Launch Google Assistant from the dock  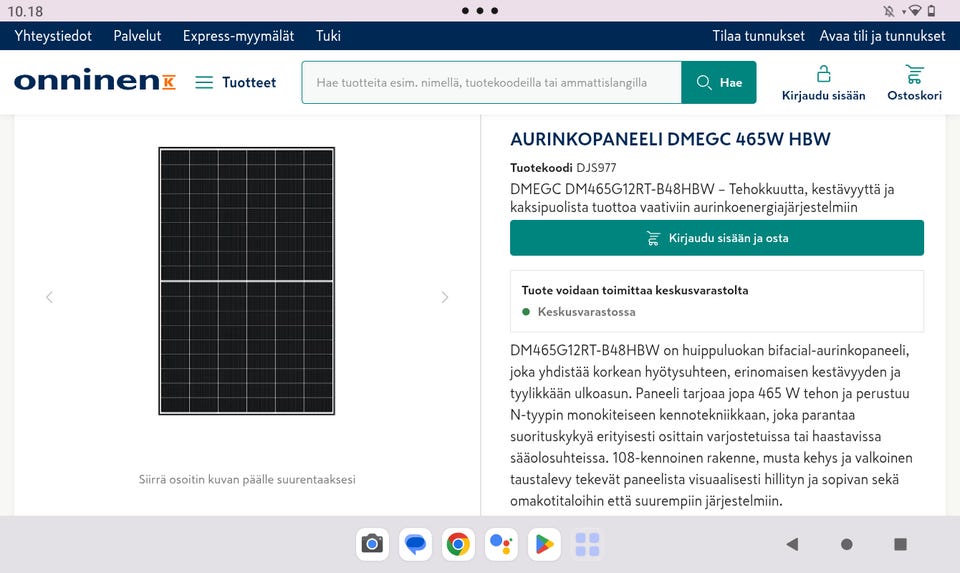(x=501, y=544)
